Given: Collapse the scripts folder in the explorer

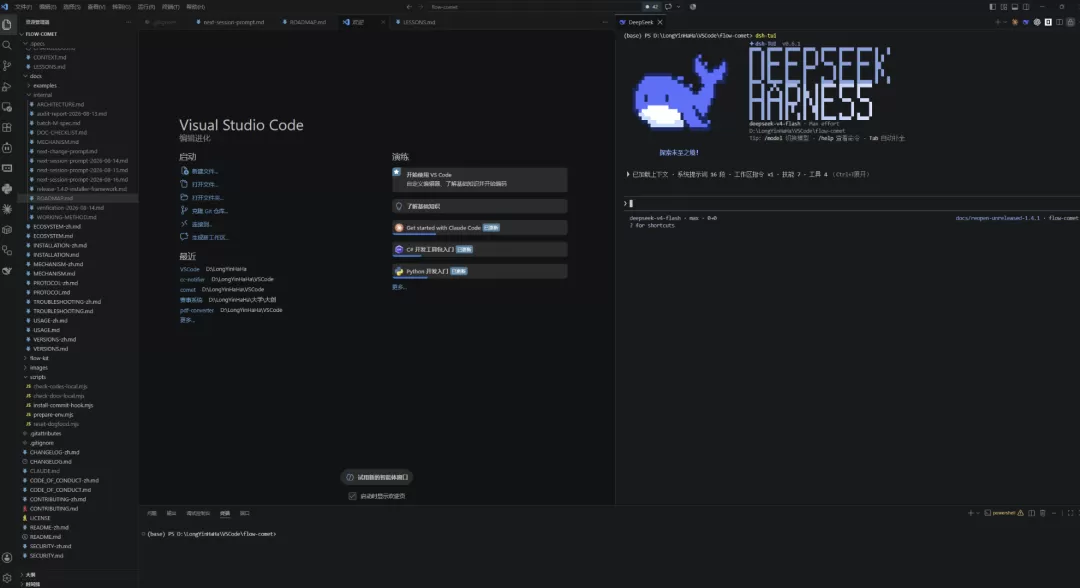Looking at the screenshot, I should click(x=38, y=377).
